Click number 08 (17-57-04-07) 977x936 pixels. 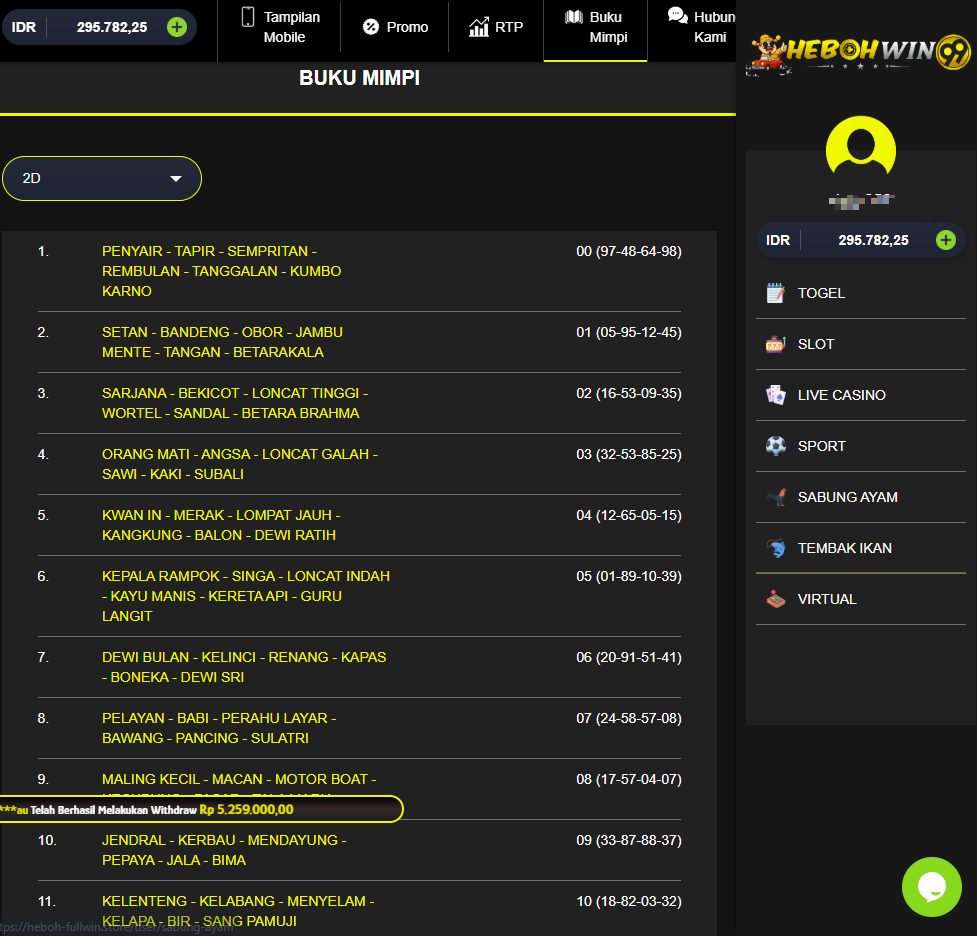click(x=629, y=780)
